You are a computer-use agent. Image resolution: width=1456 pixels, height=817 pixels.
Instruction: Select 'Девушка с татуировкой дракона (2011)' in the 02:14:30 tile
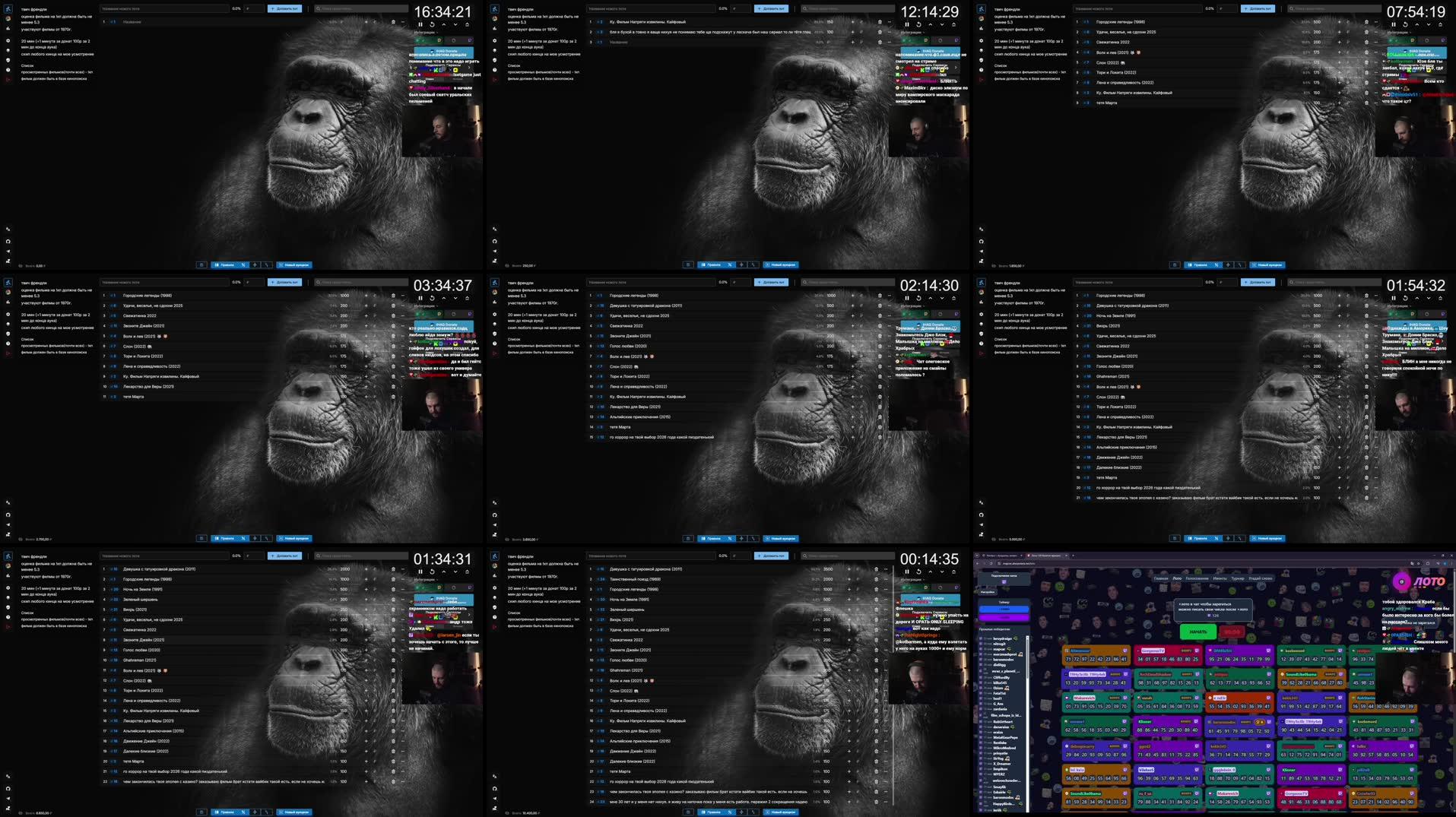(739, 306)
